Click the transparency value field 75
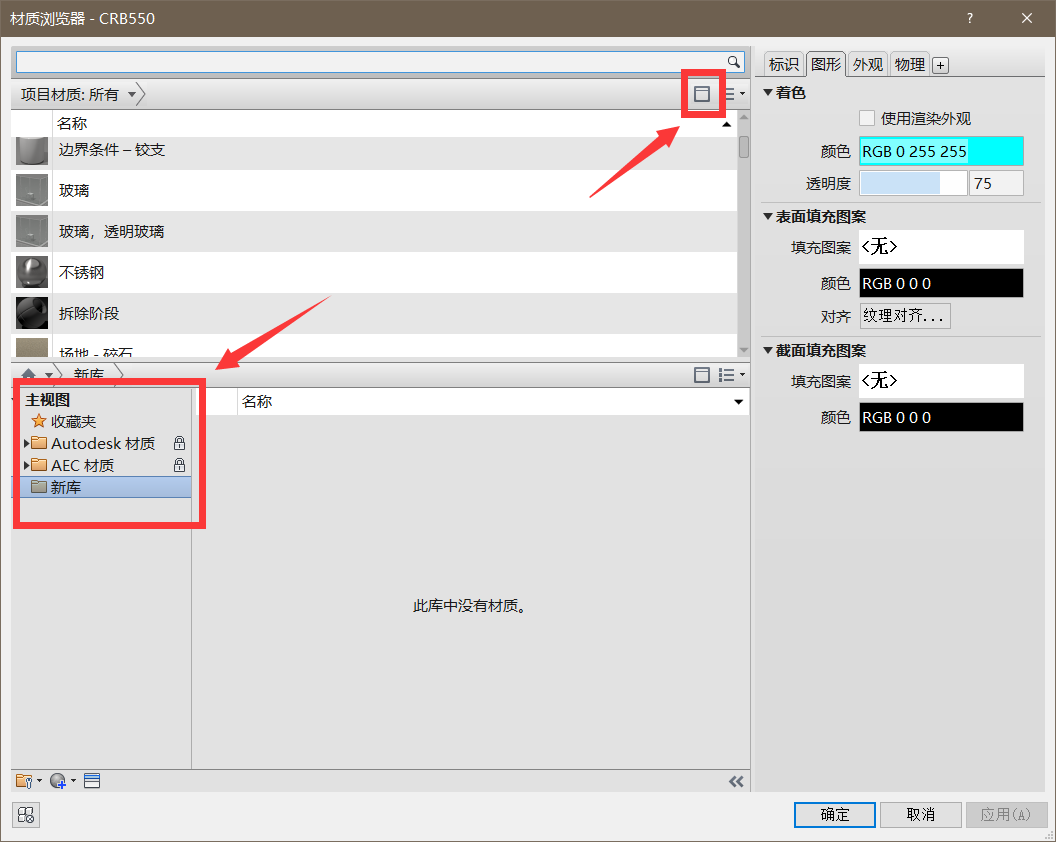The height and width of the screenshot is (842, 1056). click(x=996, y=183)
